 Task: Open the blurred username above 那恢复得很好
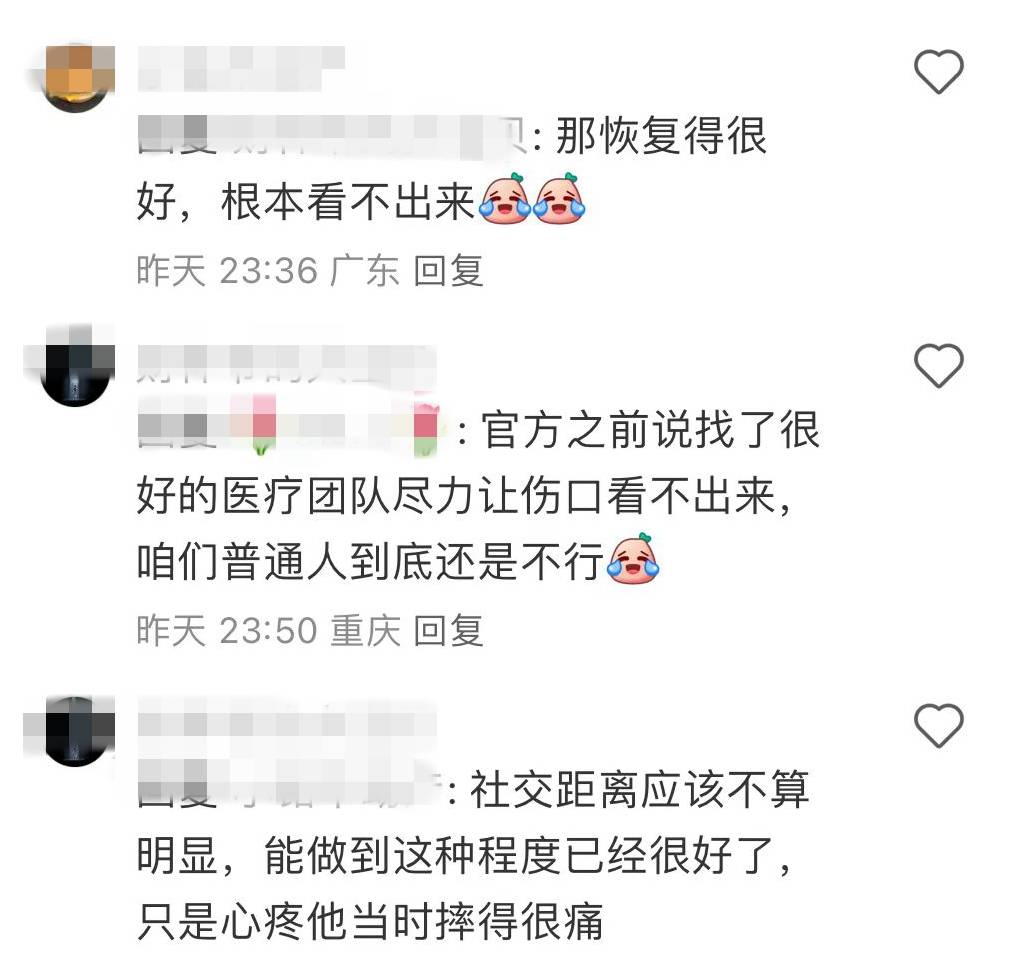[241, 69]
